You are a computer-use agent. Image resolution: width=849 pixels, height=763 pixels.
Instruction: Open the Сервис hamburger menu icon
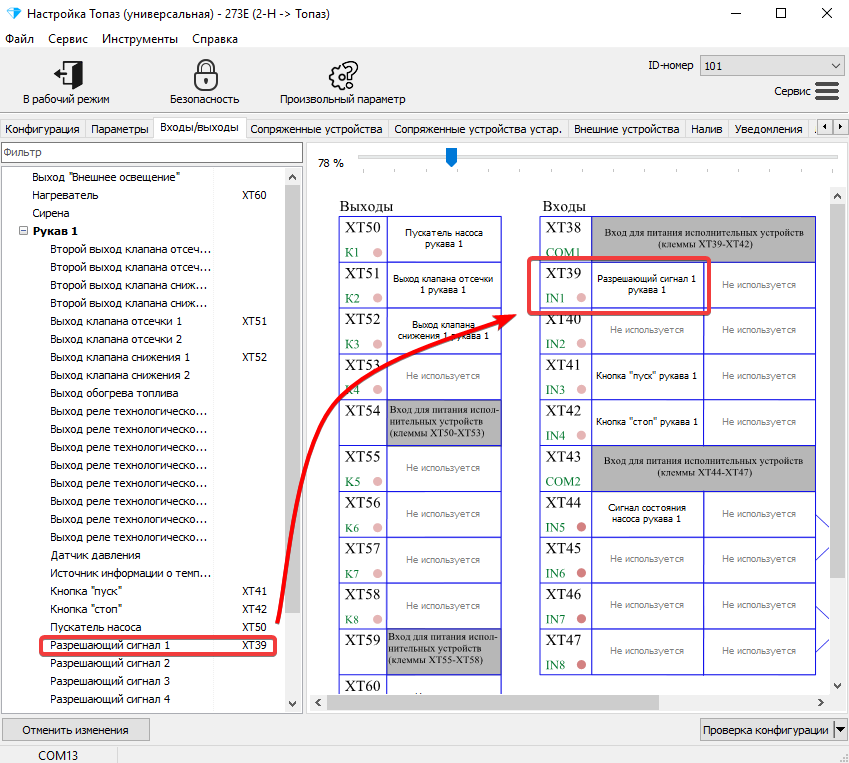(827, 91)
